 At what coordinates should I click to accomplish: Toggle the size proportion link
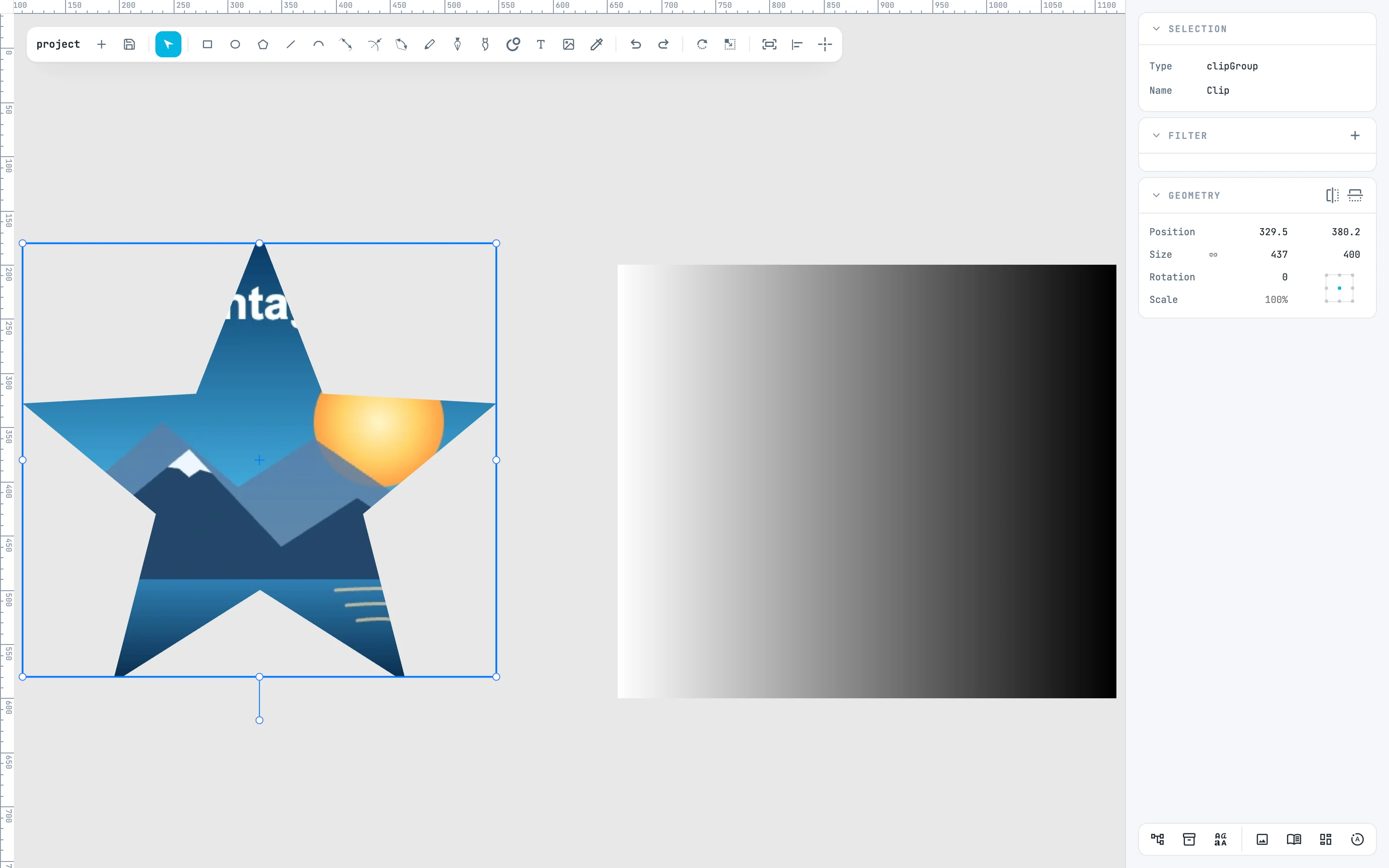[1213, 254]
